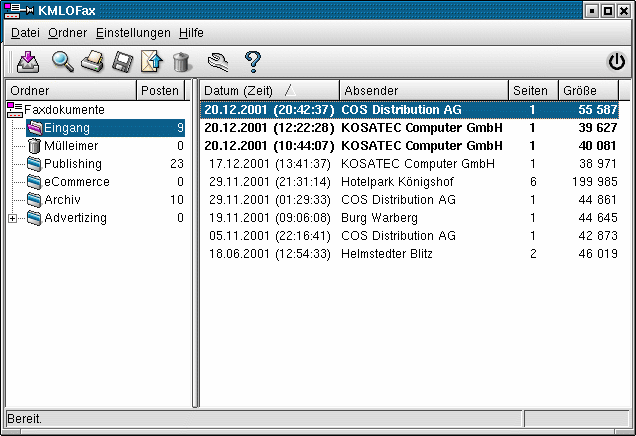Open the Einstellungen menu
Screen dimensions: 636x436
(x=133, y=33)
